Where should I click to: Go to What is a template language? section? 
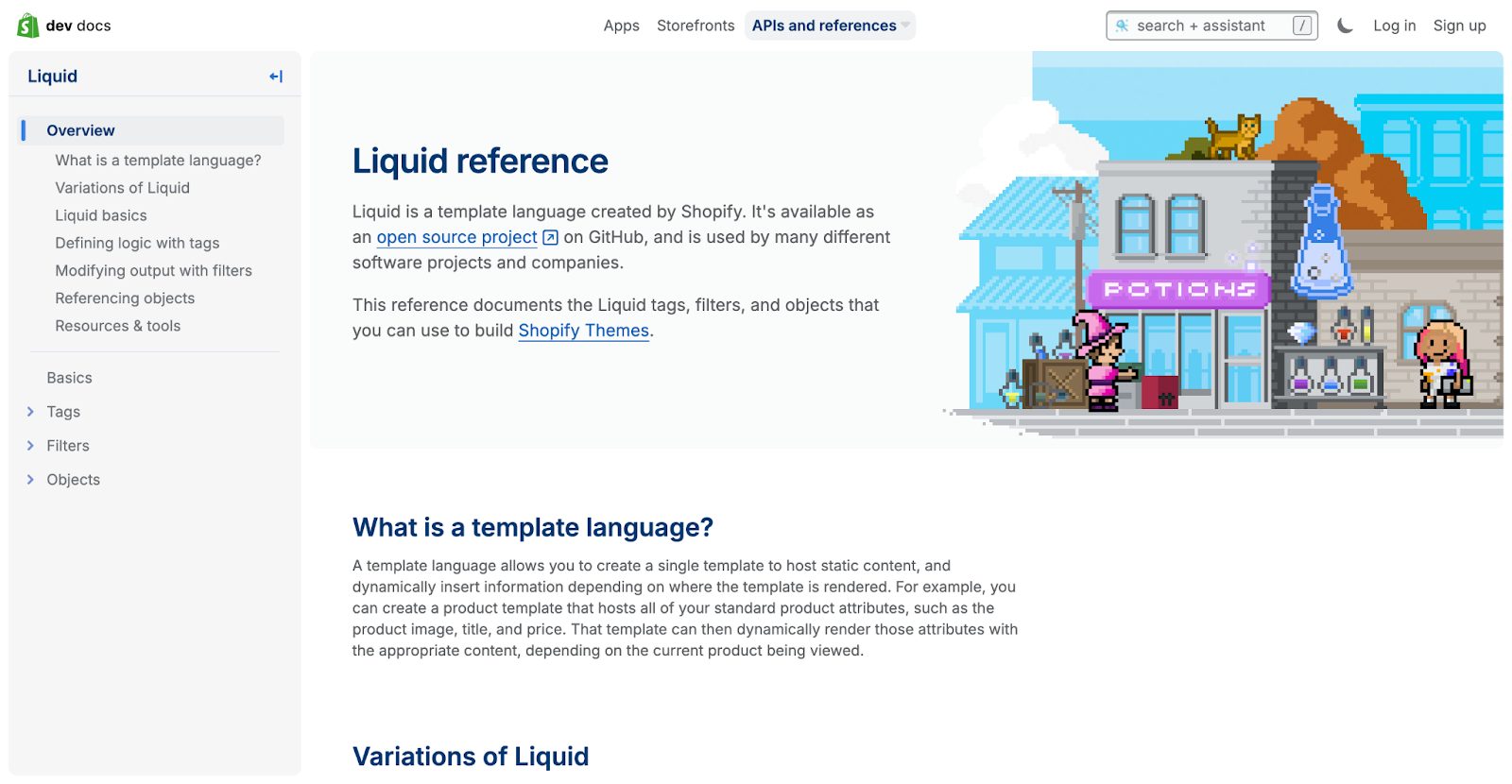tap(158, 161)
